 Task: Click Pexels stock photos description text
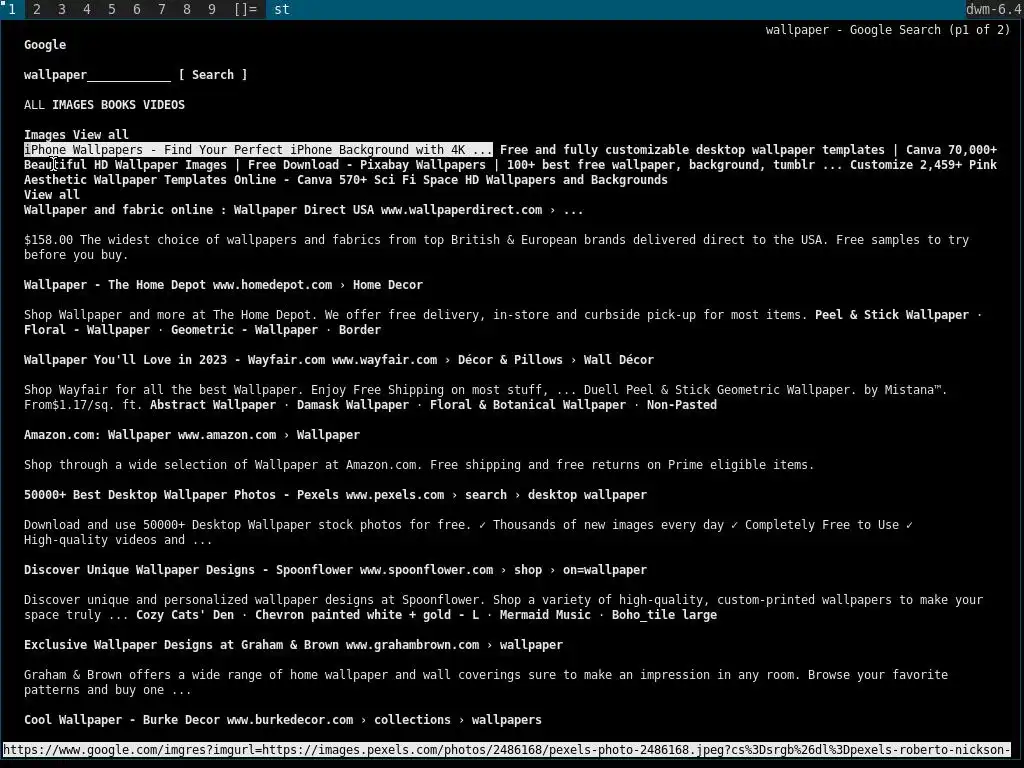[x=468, y=532]
